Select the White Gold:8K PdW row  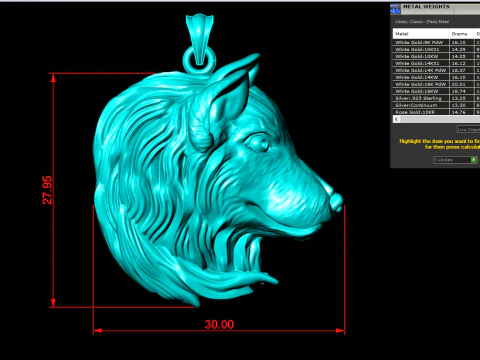tap(436, 42)
